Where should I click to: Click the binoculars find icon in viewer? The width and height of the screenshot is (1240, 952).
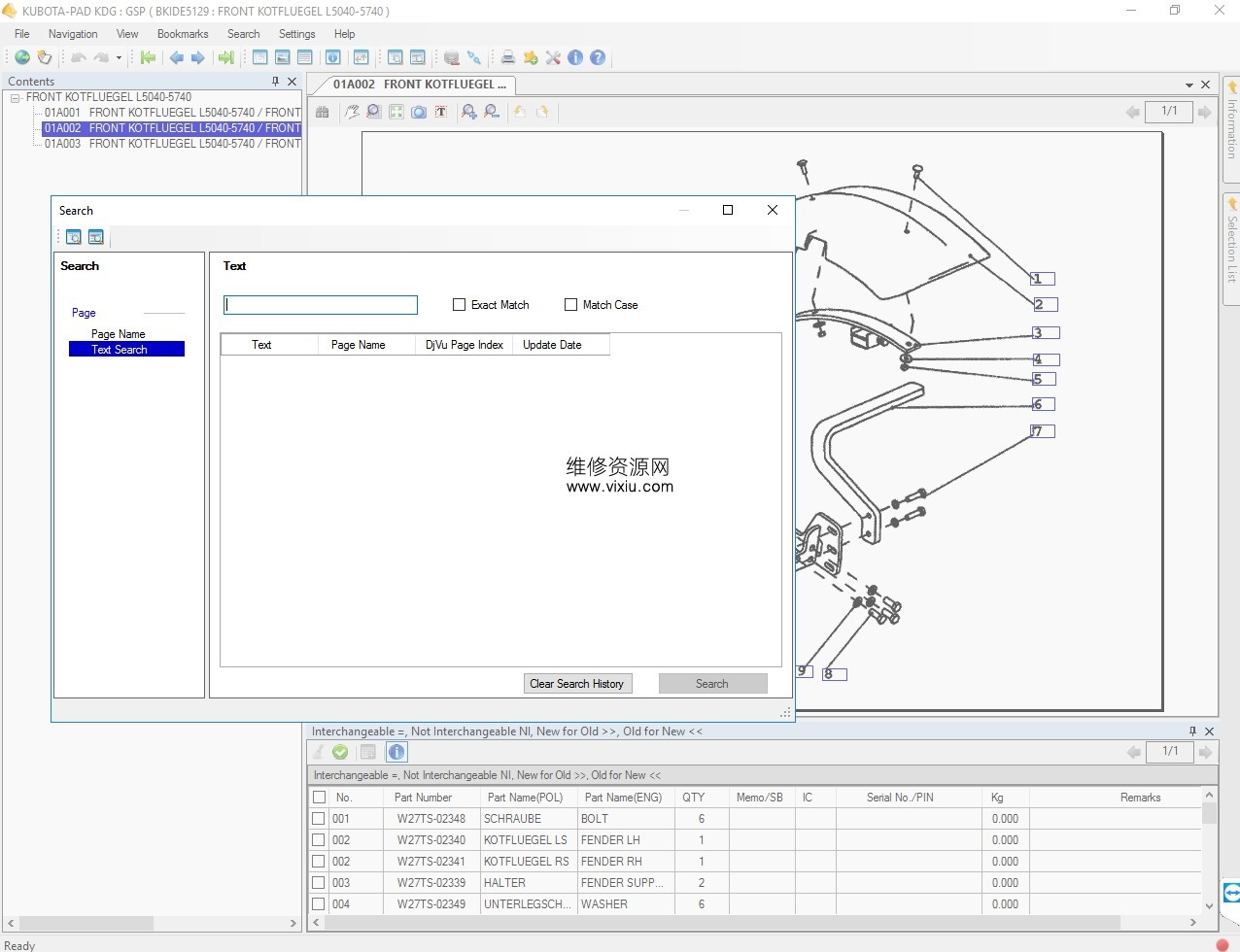pos(323,112)
